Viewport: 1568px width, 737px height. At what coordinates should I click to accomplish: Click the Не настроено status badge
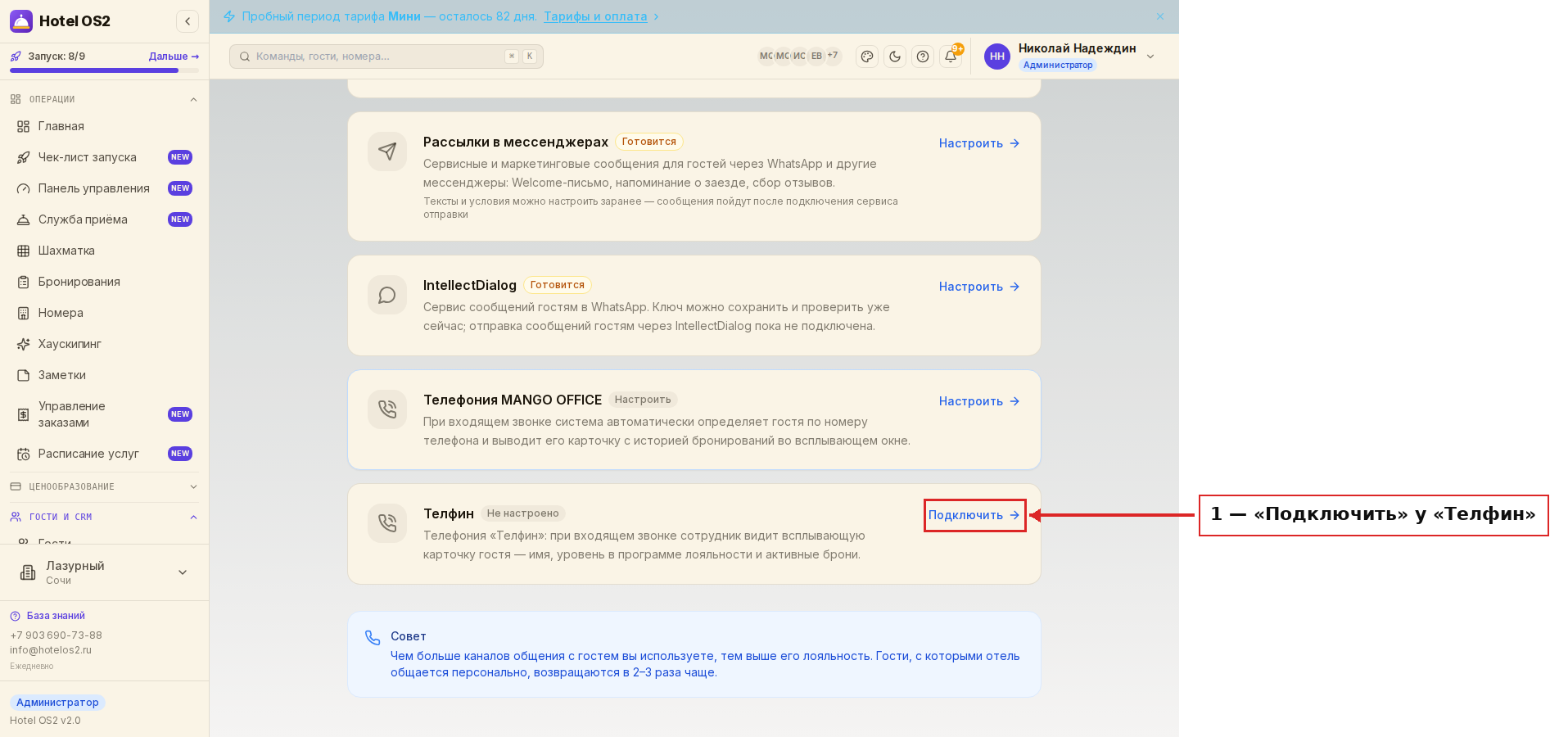click(x=523, y=513)
